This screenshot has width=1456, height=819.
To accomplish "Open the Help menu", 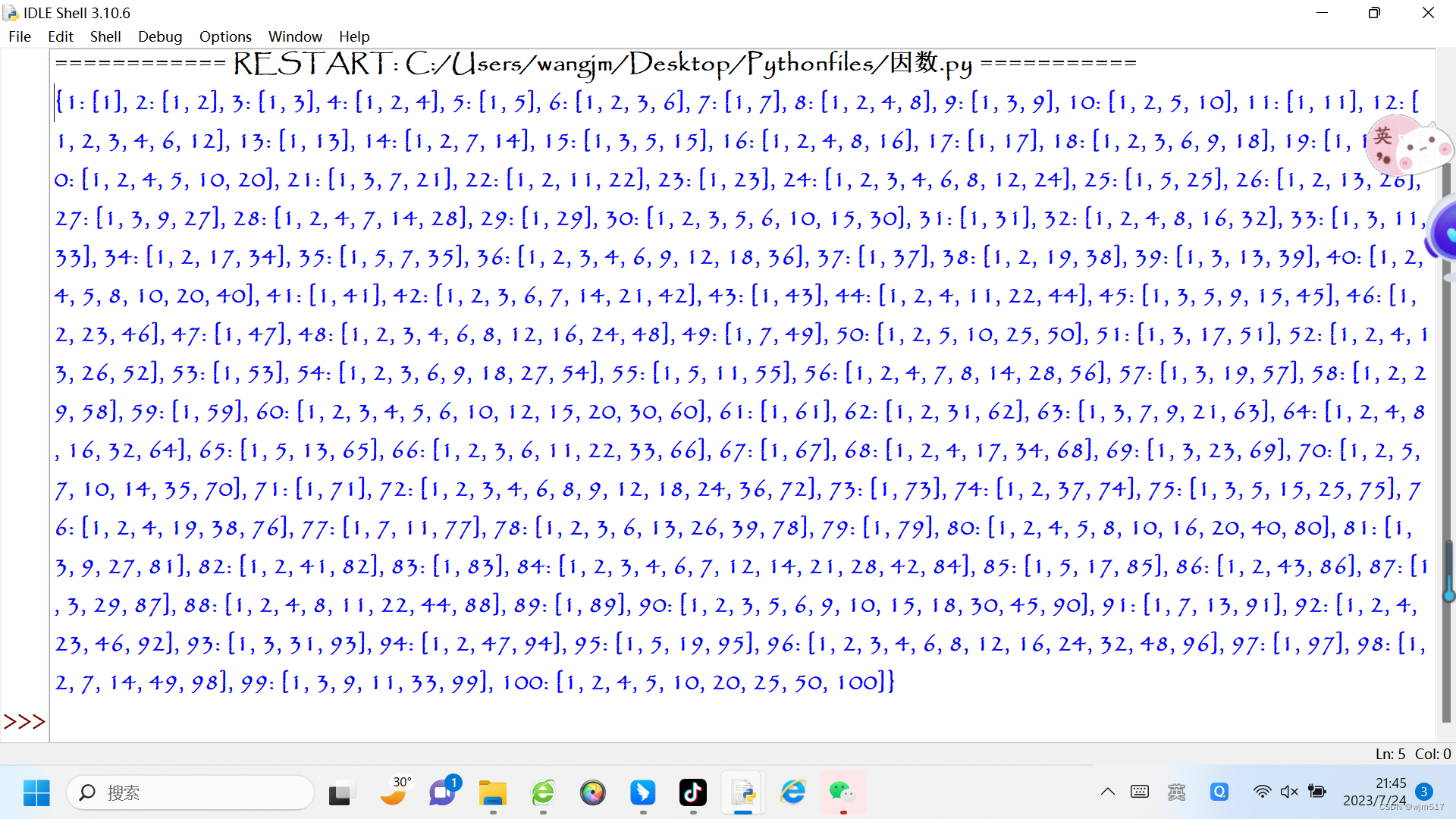I will coord(354,36).
